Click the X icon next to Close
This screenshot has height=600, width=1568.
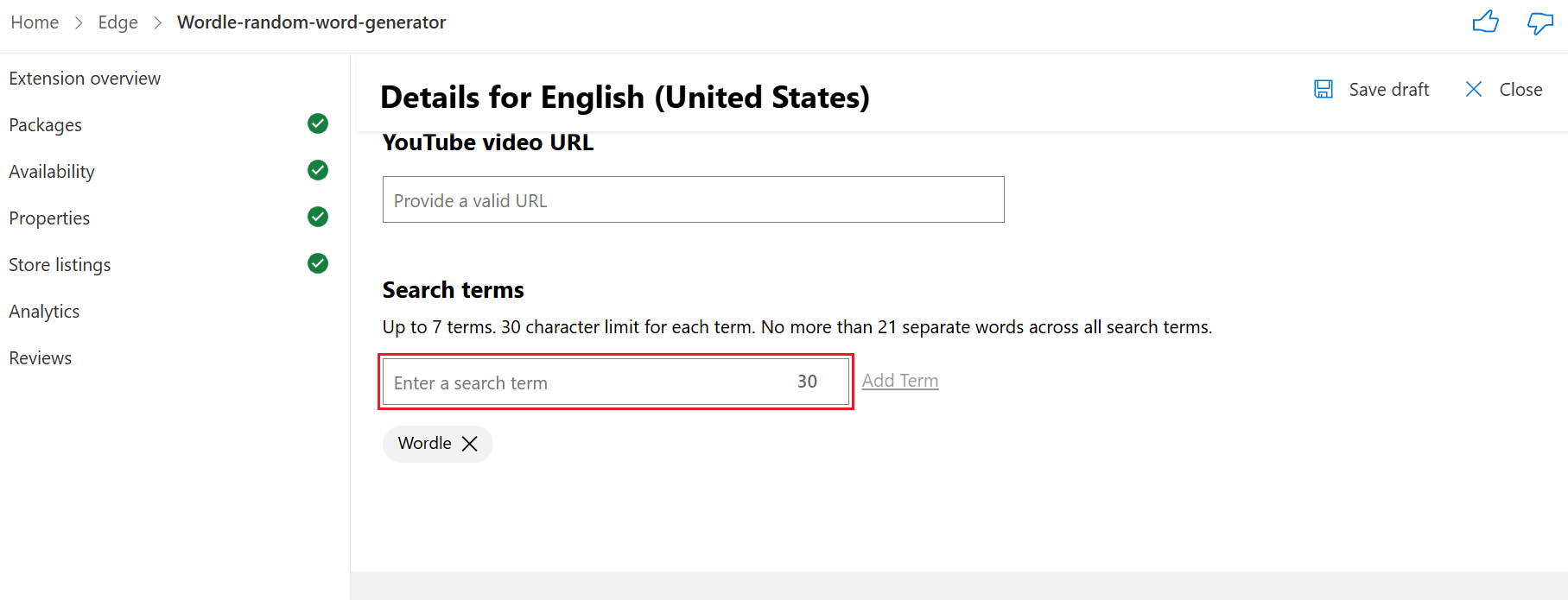1473,89
